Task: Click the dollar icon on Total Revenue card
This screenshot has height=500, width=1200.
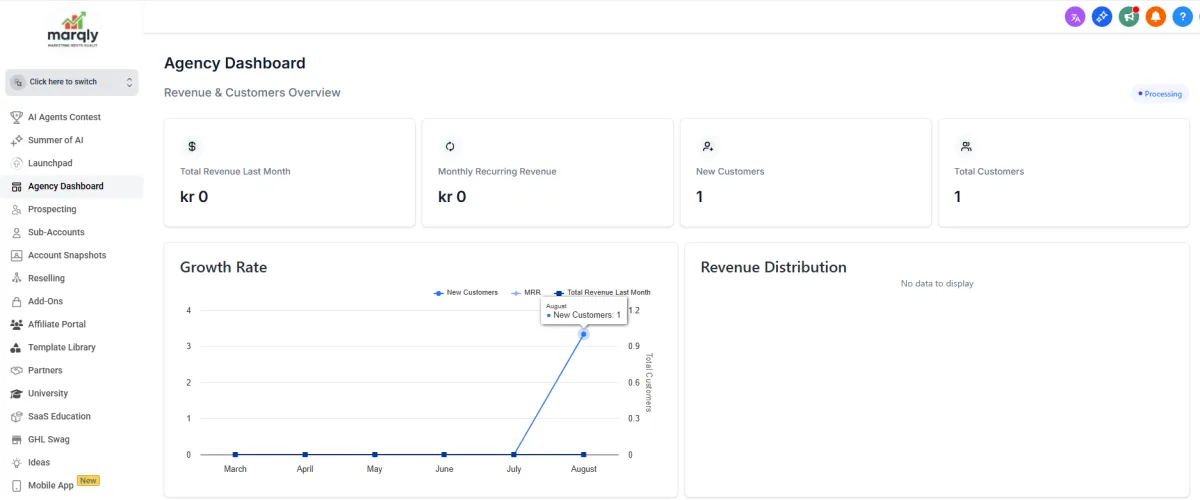Action: click(x=192, y=146)
